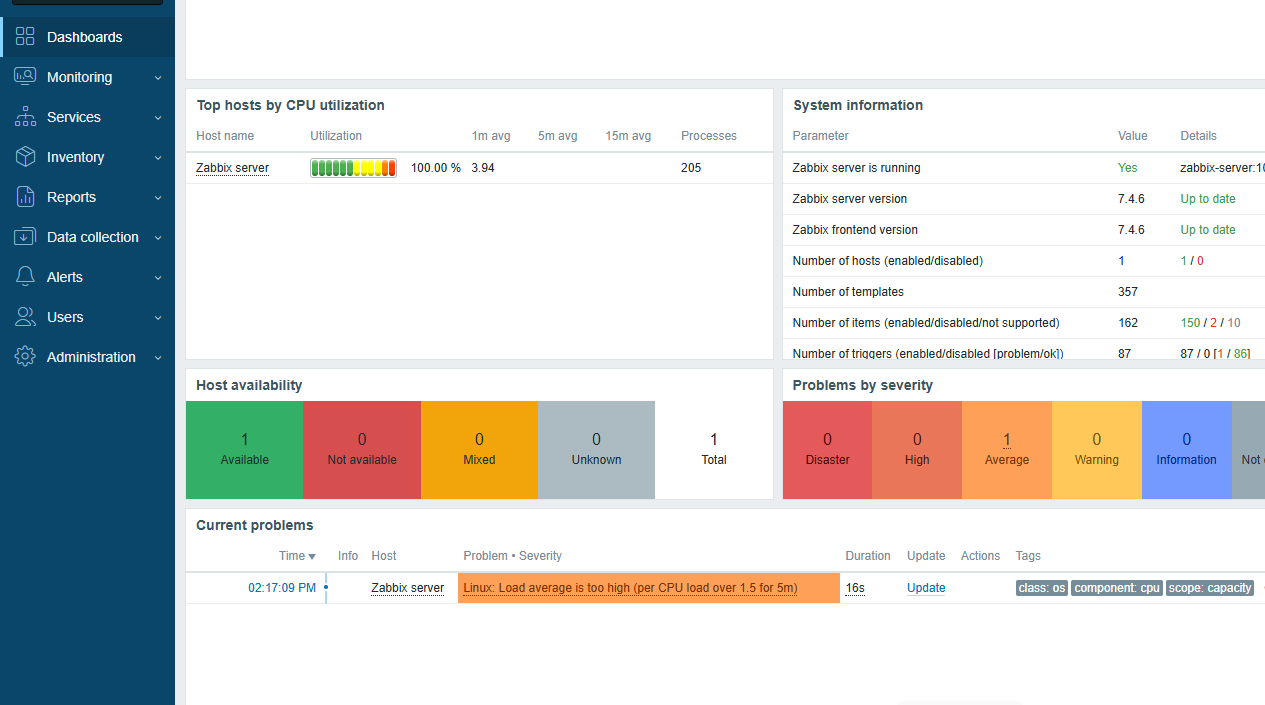Click the green Available host tile
This screenshot has height=705, width=1265.
click(x=244, y=450)
